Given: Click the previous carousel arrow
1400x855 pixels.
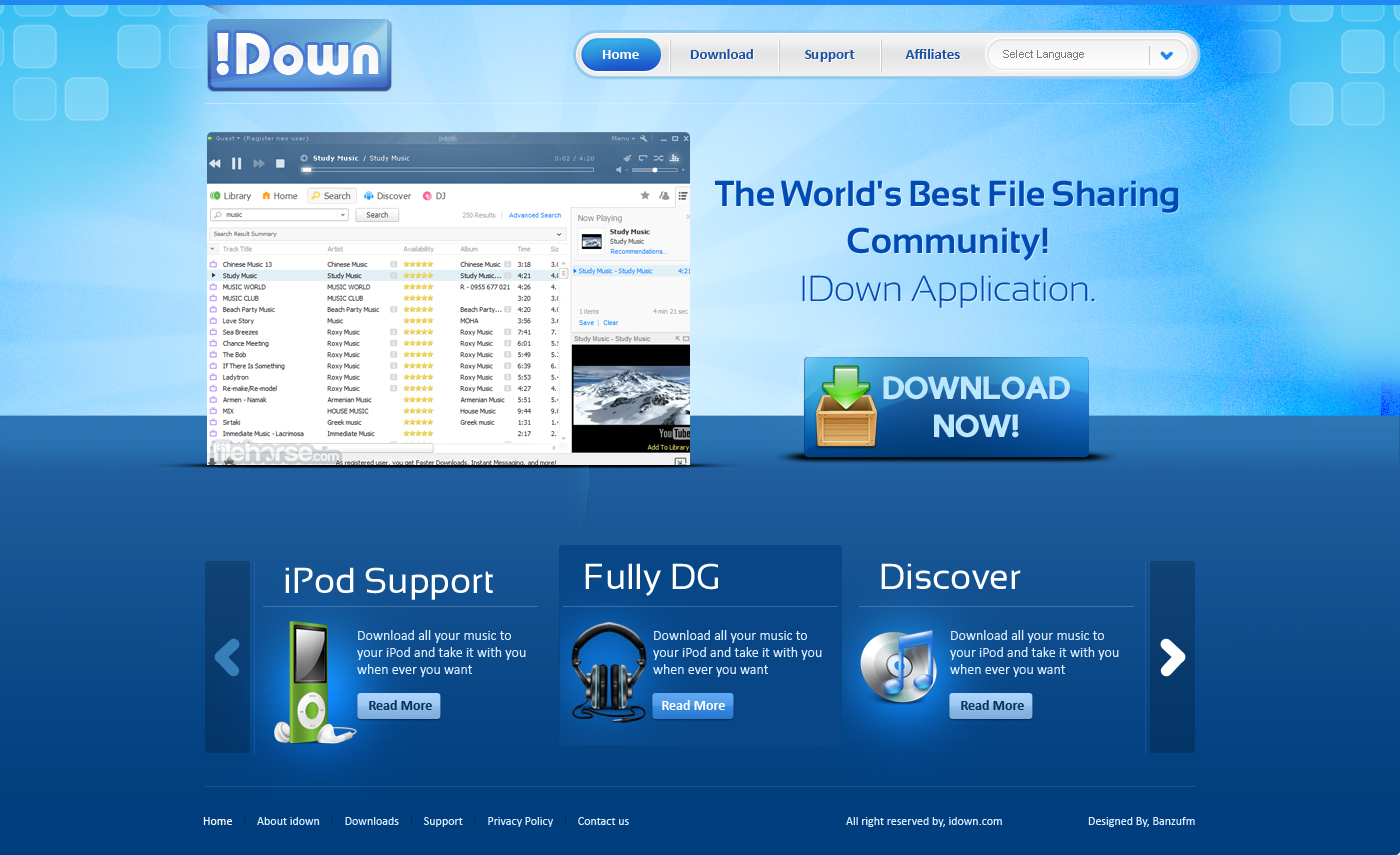Looking at the screenshot, I should 227,657.
